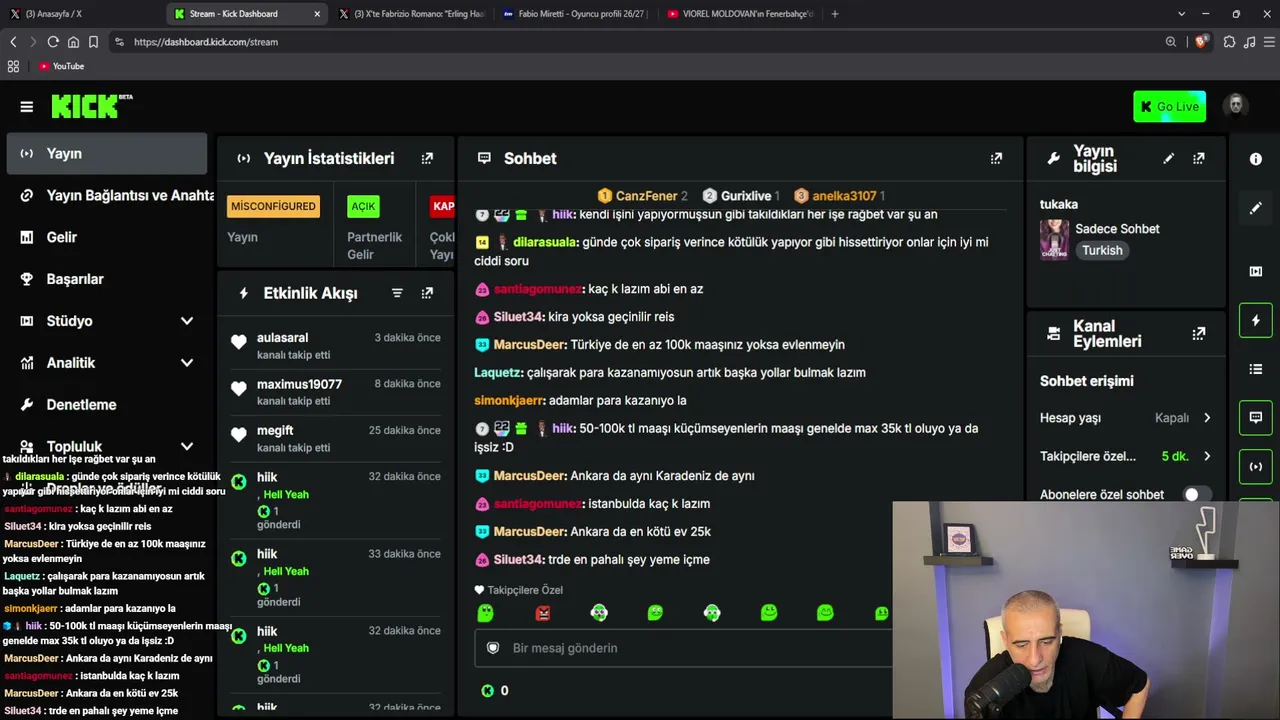
Task: Pop out the Etkinlik Akışı panel
Action: point(427,293)
